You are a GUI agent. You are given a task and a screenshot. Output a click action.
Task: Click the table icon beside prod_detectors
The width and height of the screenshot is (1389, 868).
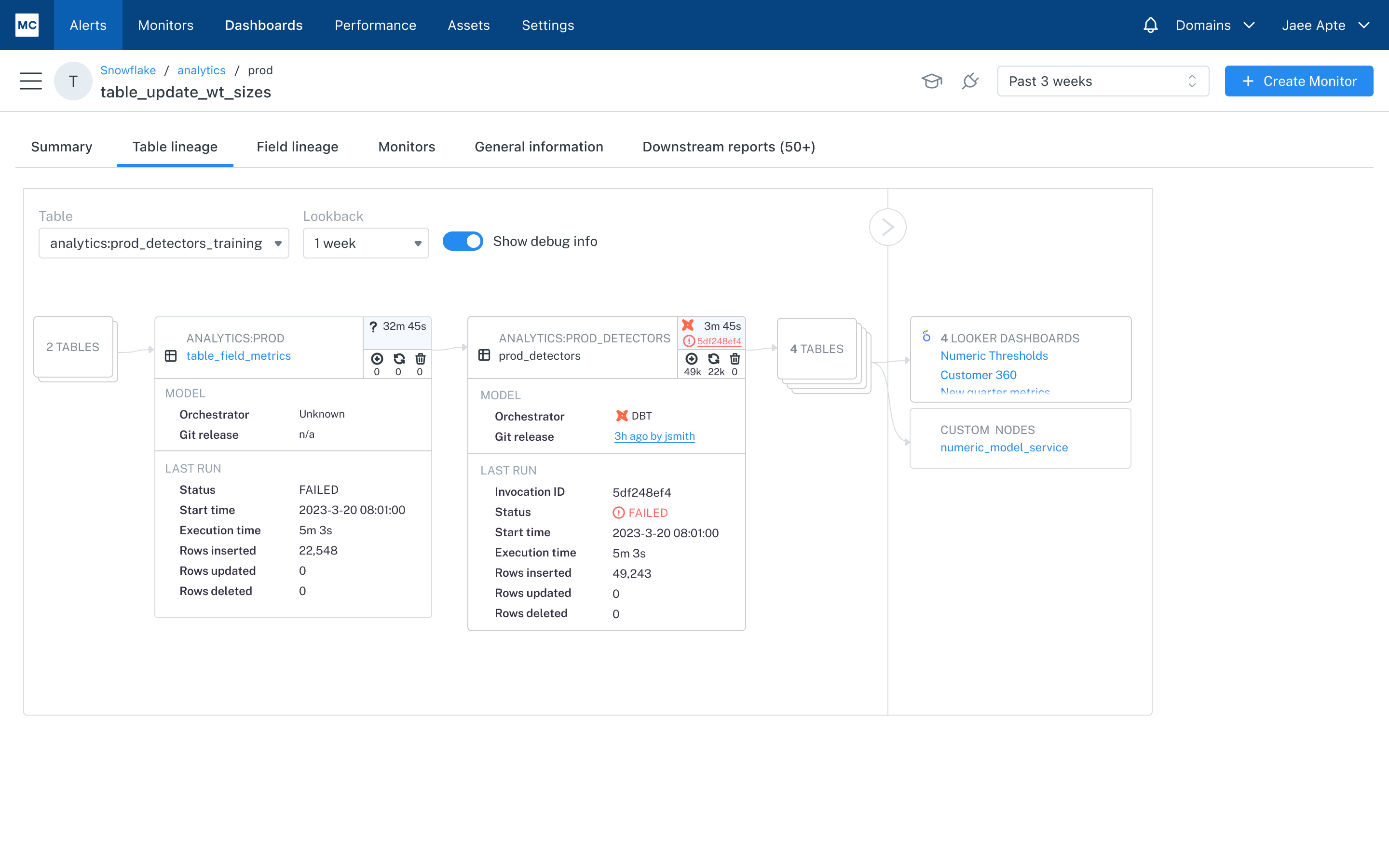tap(484, 355)
